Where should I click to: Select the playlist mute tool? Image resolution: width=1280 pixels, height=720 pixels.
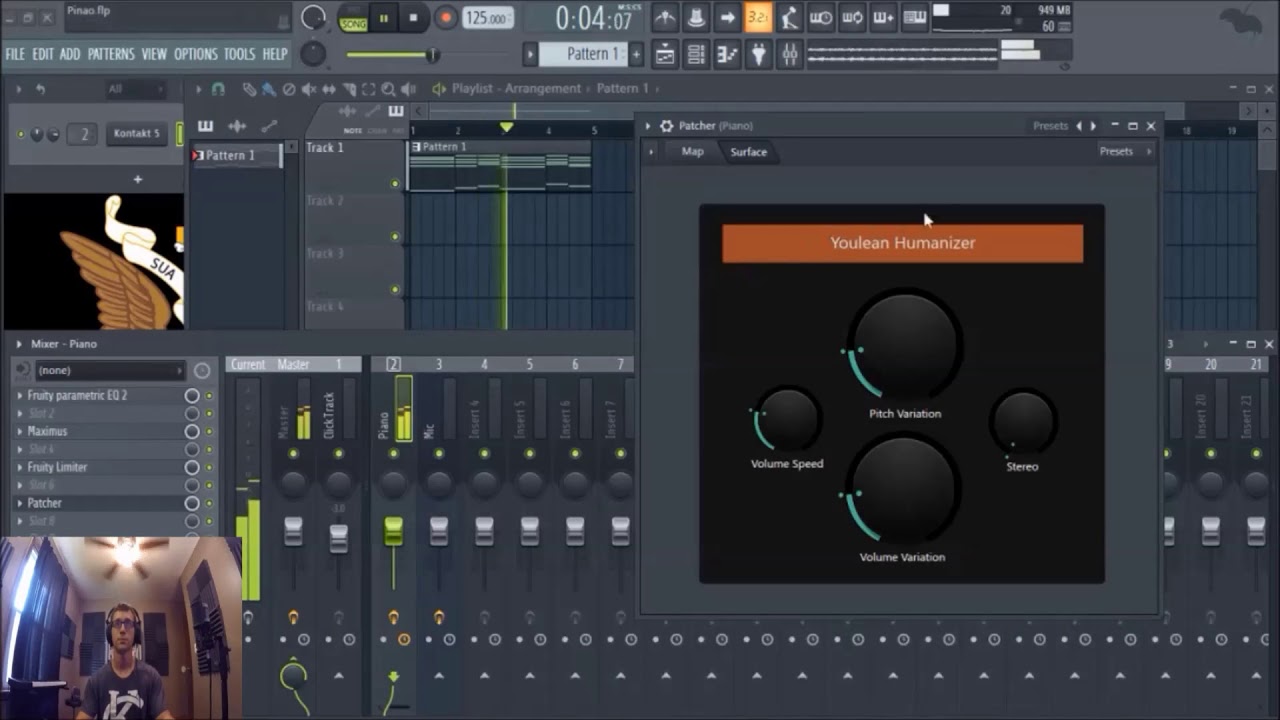click(309, 89)
